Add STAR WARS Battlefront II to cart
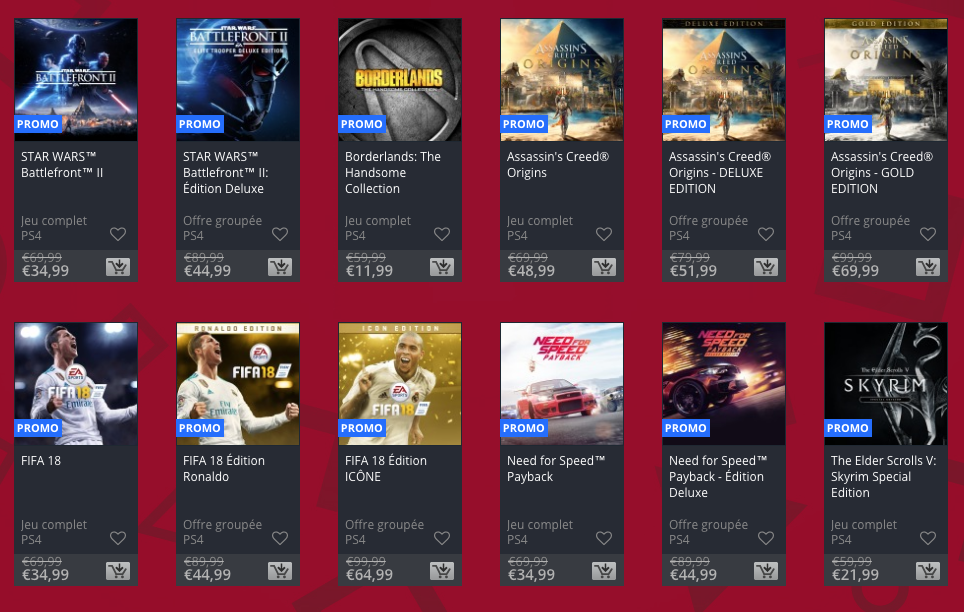The width and height of the screenshot is (964, 612). (117, 267)
